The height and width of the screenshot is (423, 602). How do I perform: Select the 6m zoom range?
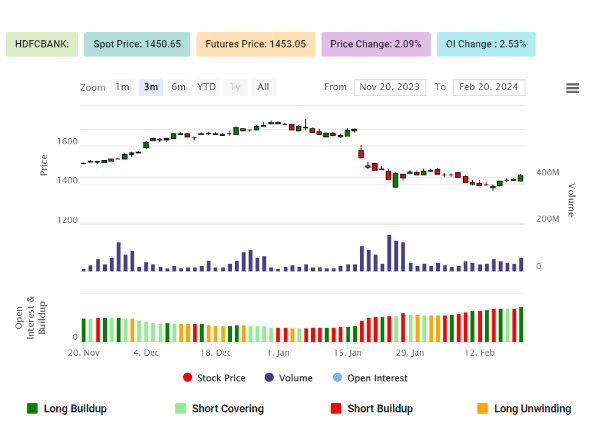178,87
